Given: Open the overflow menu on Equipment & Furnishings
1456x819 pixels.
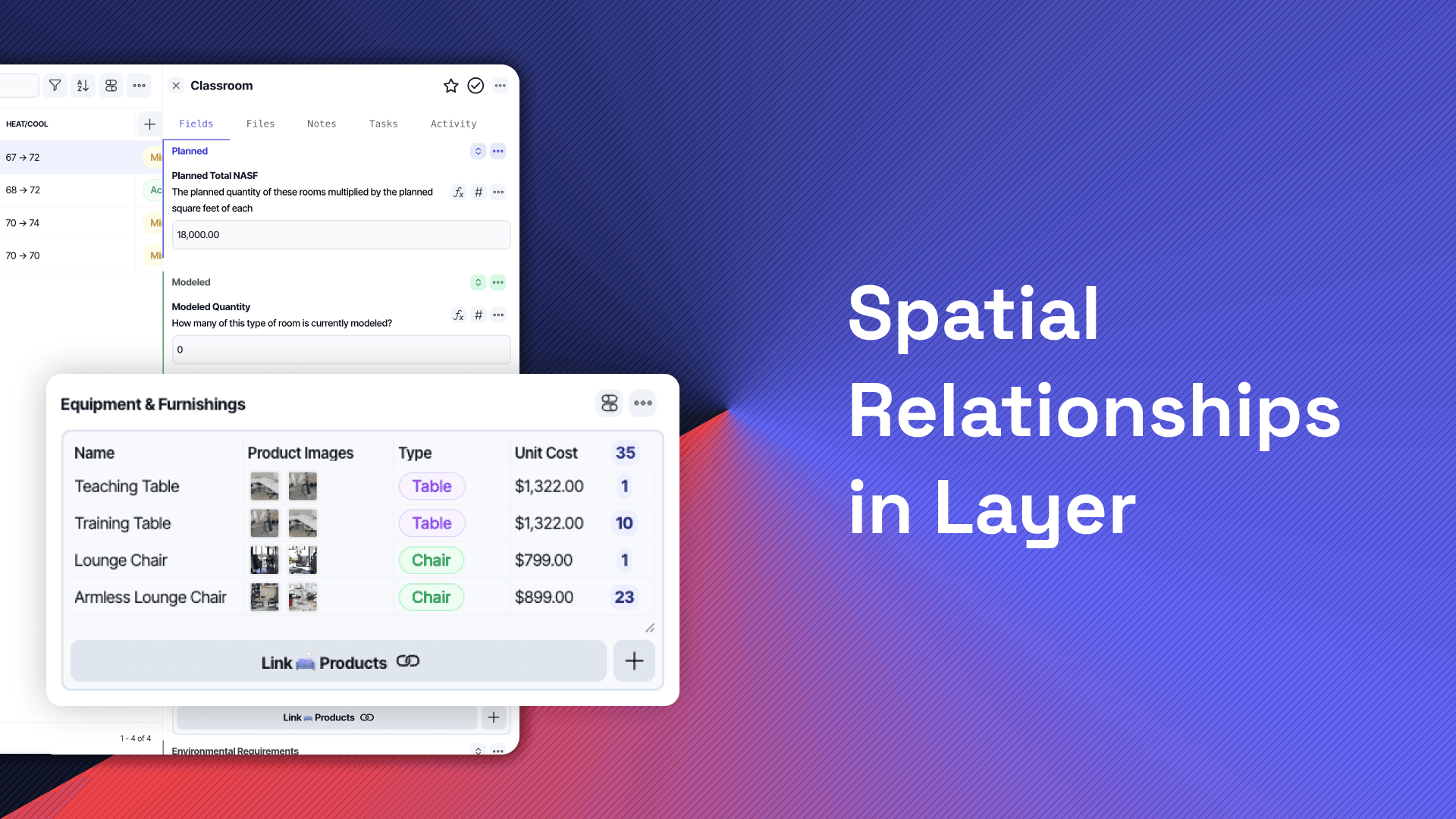Looking at the screenshot, I should click(642, 403).
